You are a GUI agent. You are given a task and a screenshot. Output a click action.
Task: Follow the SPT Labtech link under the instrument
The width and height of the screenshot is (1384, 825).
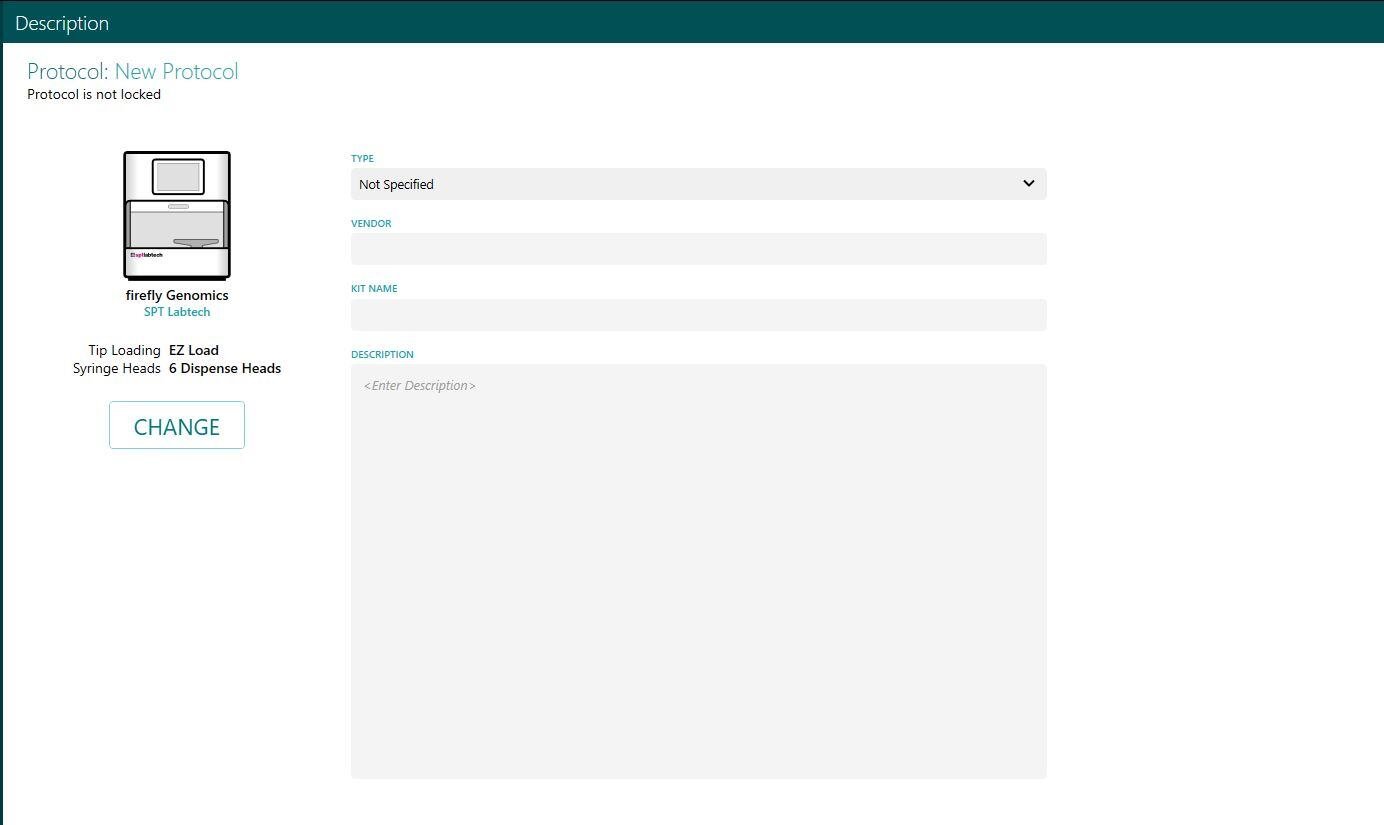177,312
